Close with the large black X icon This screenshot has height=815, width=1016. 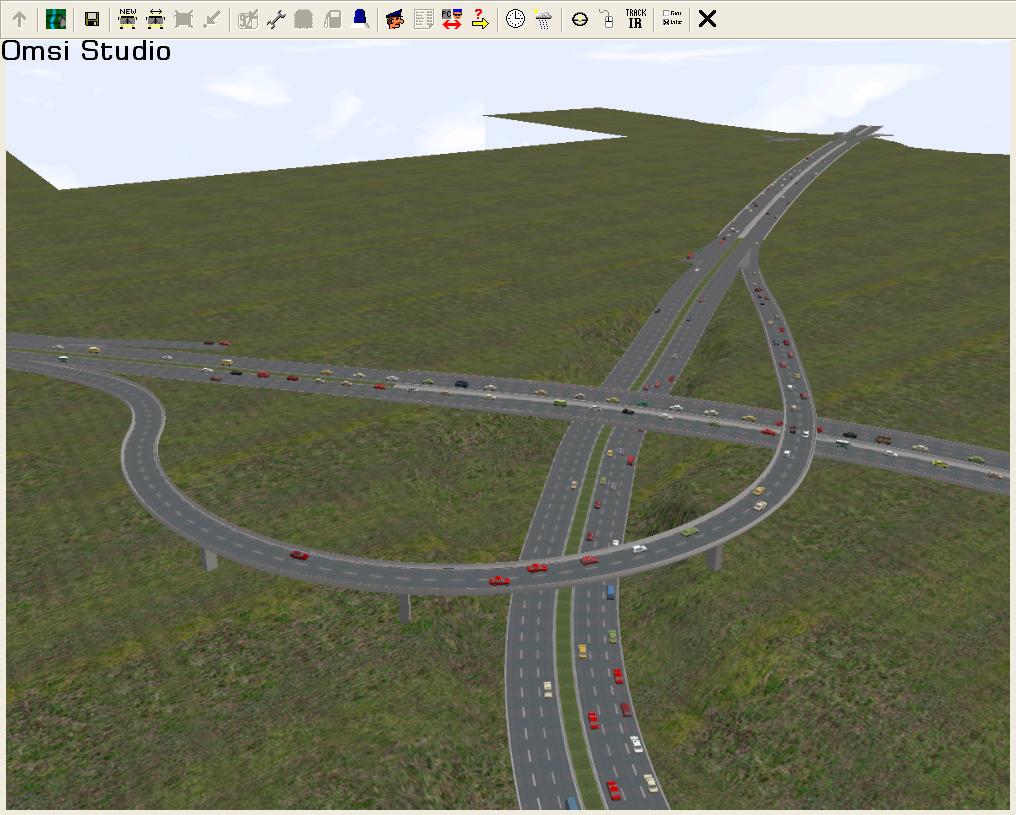708,19
